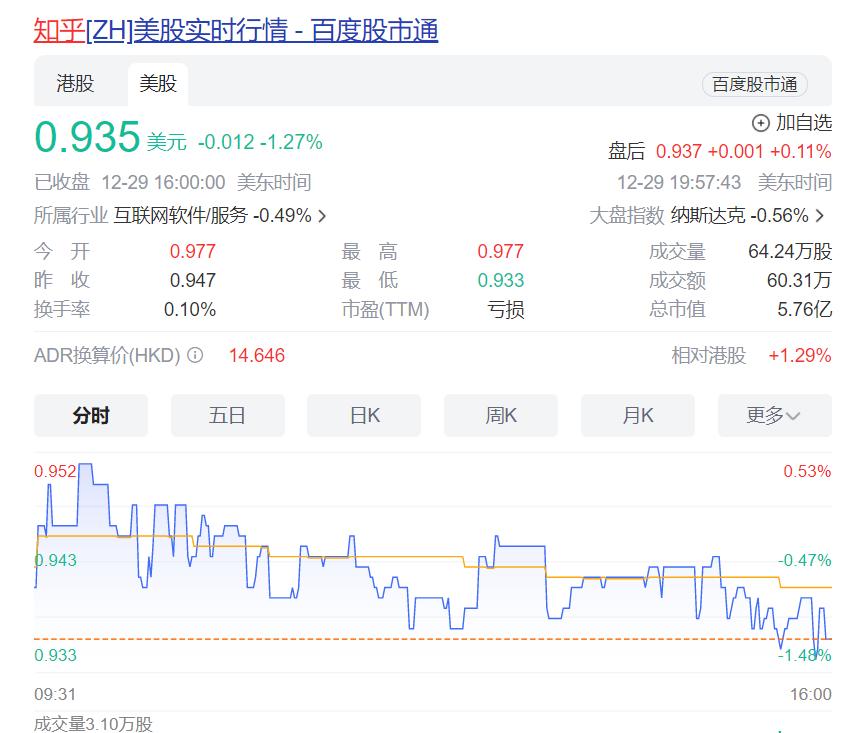Click the plus icon to add to watchlist
The height and width of the screenshot is (733, 868).
[x=761, y=123]
